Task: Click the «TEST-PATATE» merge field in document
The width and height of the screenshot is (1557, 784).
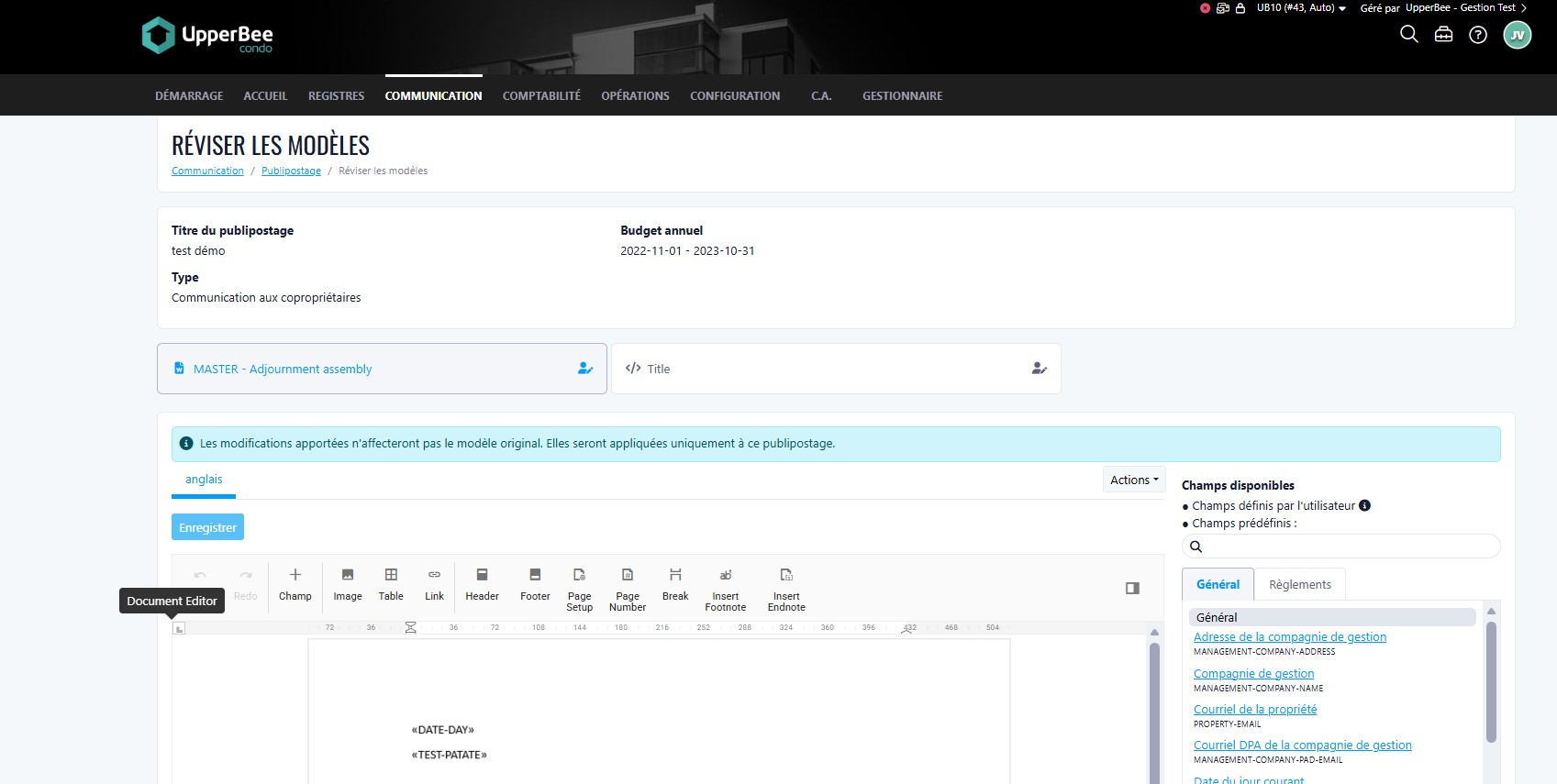Action: 449,755
